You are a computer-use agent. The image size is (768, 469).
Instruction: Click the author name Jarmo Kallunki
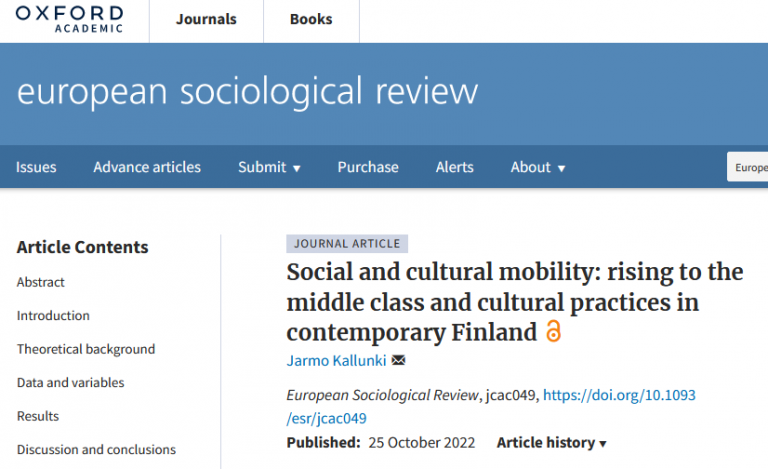tap(336, 361)
